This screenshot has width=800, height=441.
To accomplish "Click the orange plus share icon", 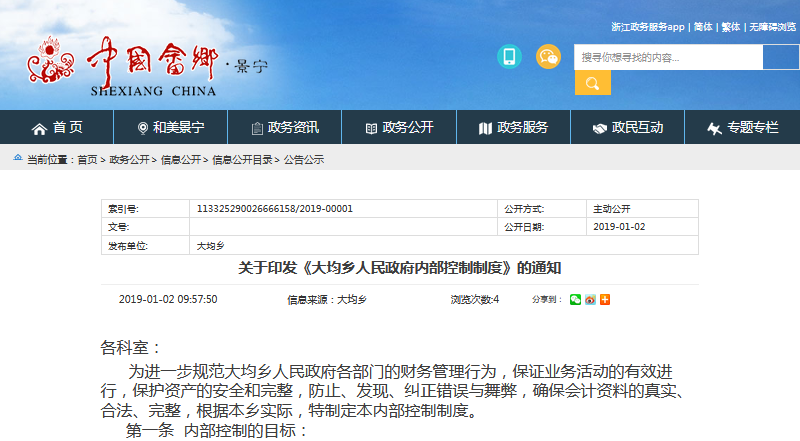I will coord(604,299).
